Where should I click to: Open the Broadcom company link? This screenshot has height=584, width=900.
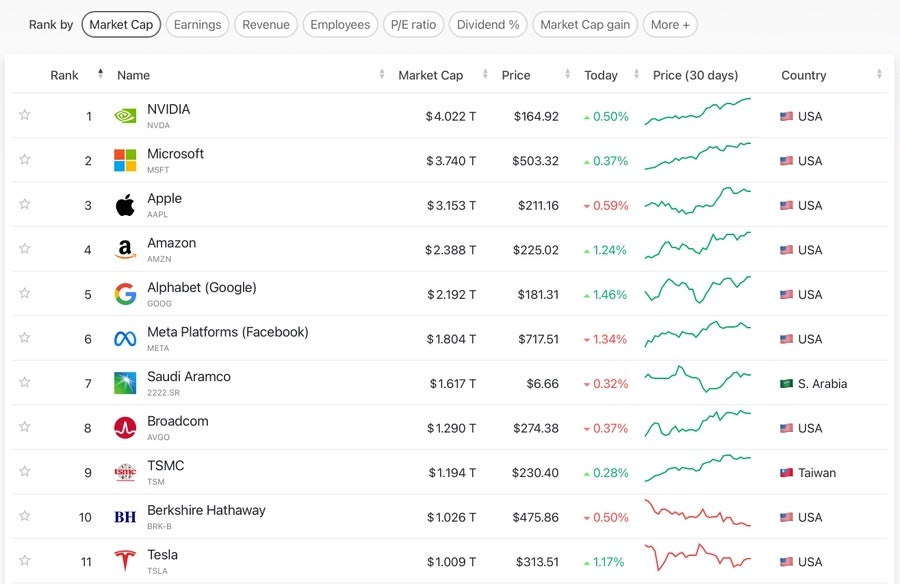(177, 421)
